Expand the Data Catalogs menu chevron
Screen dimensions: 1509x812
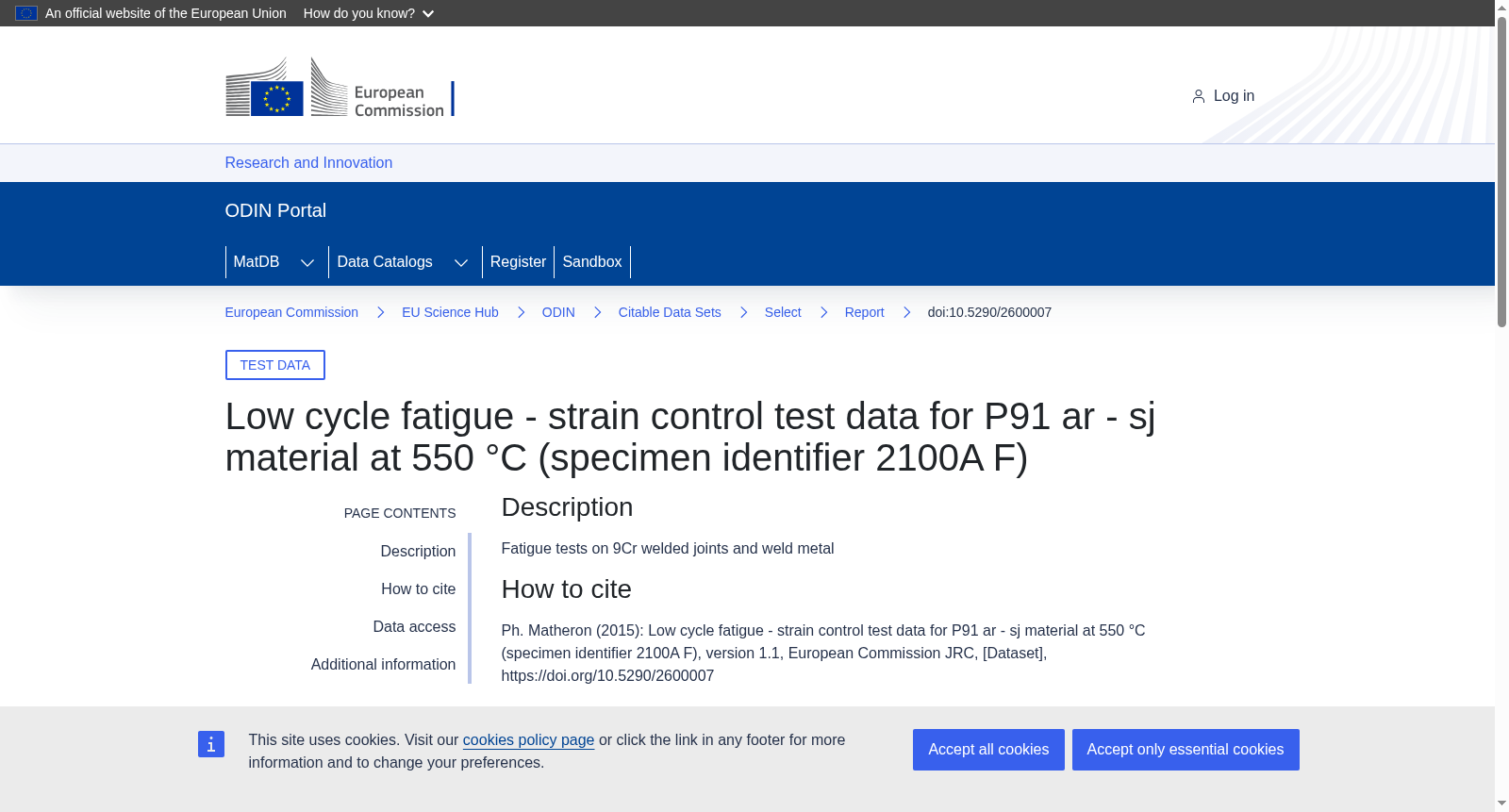tap(461, 262)
